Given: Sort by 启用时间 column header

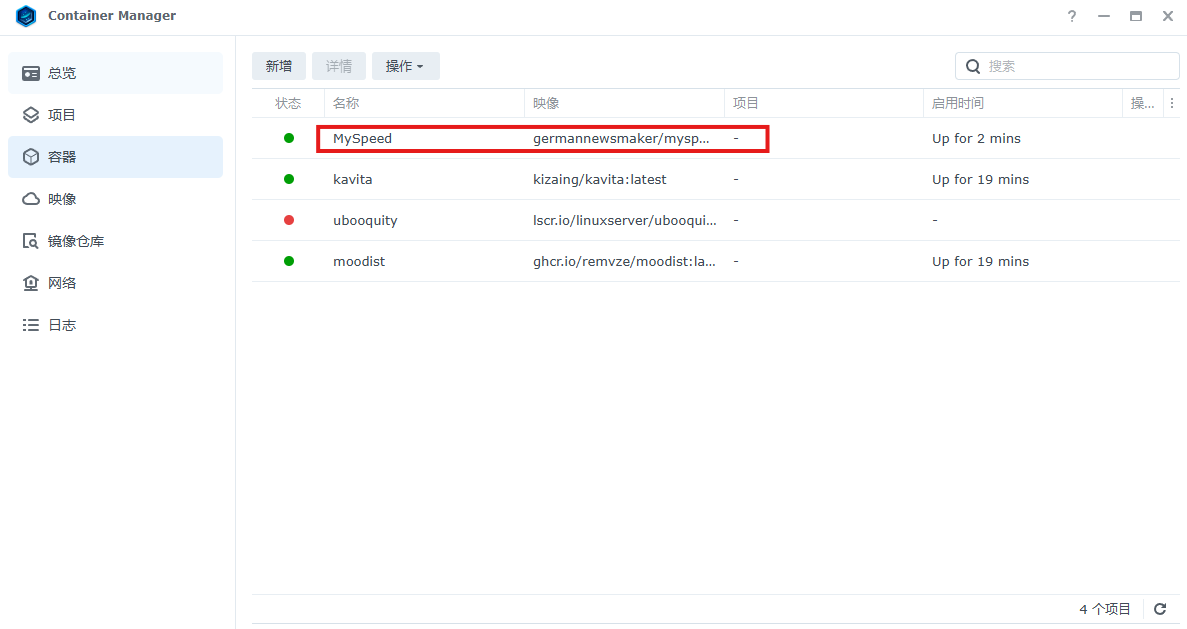Looking at the screenshot, I should point(957,103).
